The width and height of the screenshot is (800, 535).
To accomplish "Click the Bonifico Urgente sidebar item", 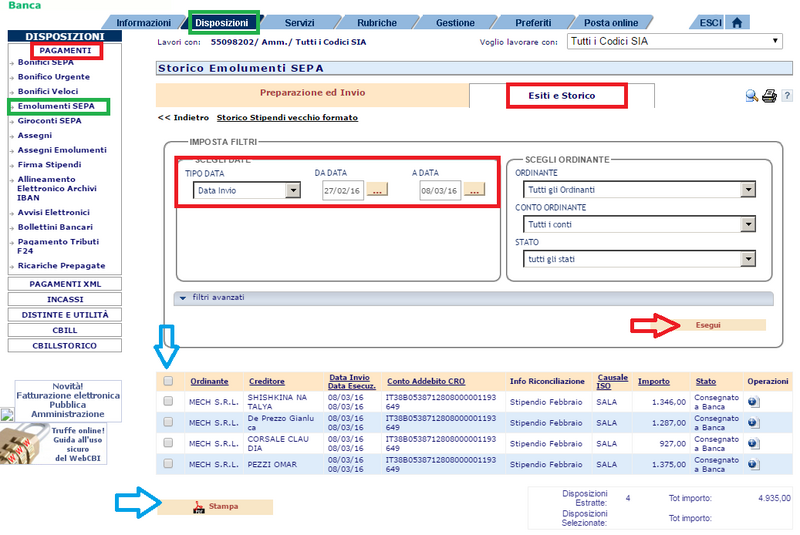I will 53,76.
